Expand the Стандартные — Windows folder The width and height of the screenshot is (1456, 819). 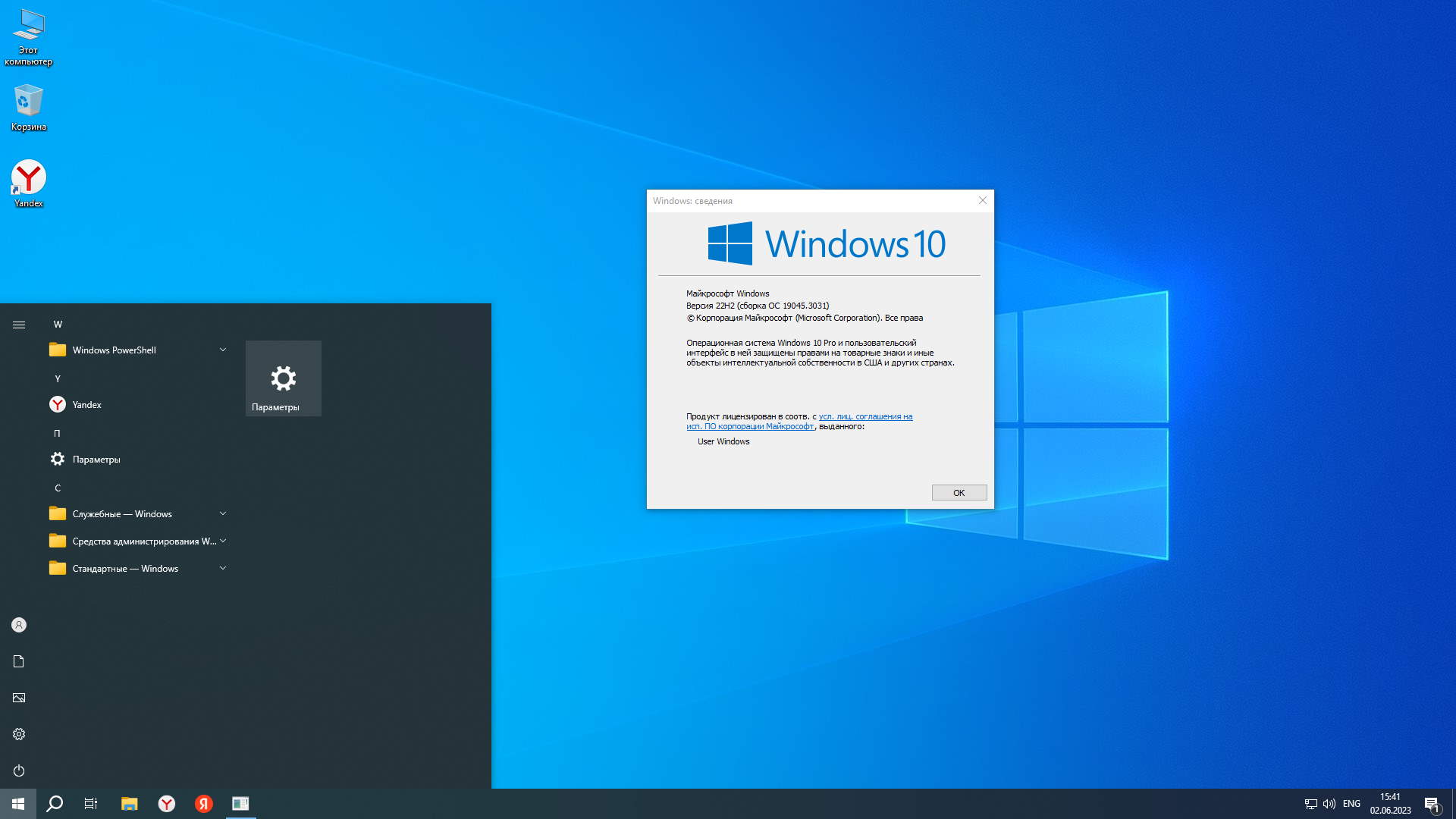(x=222, y=568)
